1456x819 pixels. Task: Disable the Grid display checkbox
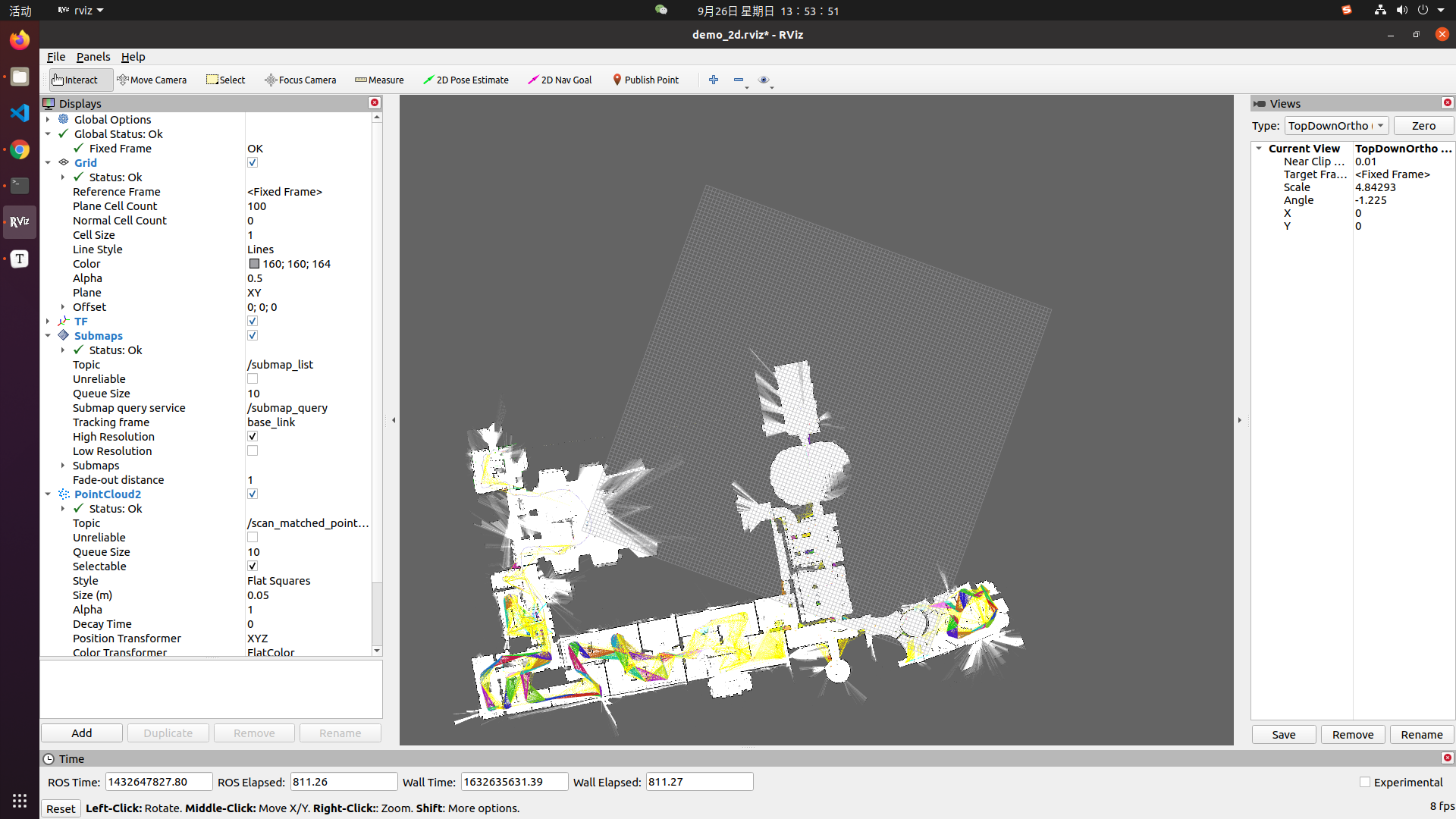253,162
